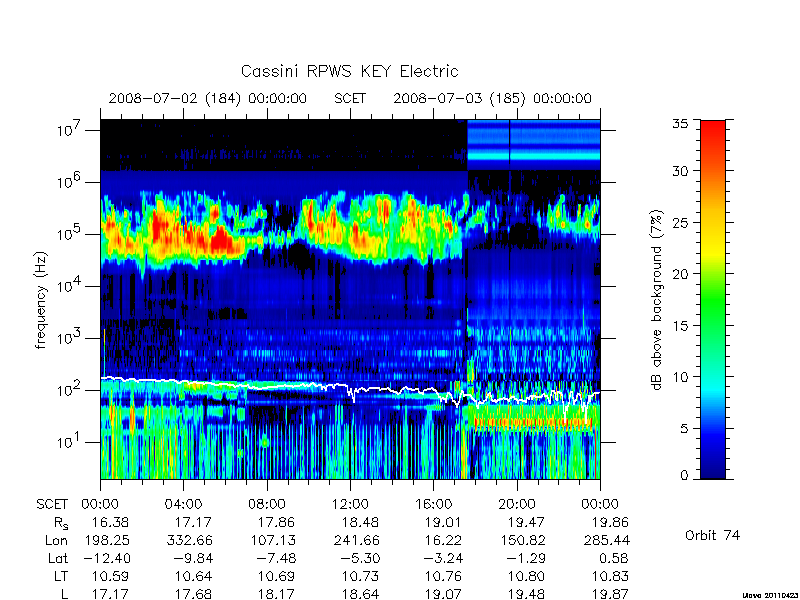The width and height of the screenshot is (800, 600).
Task: Click the 'Orbit 74' label
Action: (712, 535)
